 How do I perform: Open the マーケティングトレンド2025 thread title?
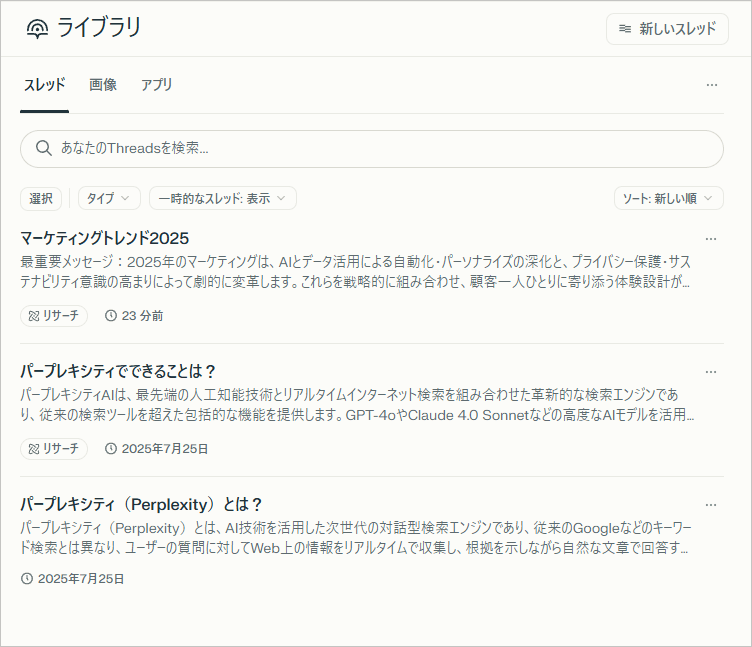coord(105,238)
